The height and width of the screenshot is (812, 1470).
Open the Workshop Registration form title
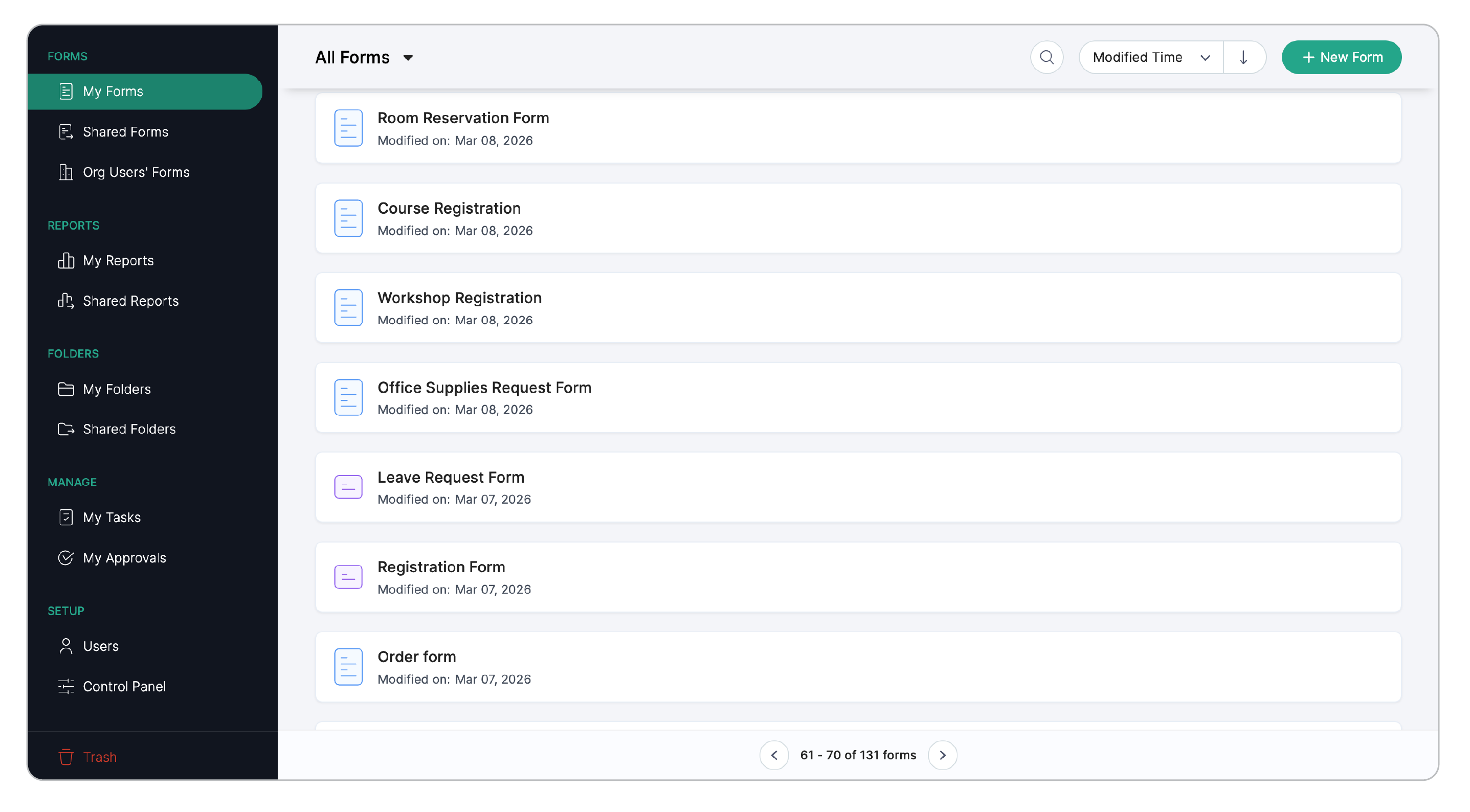click(459, 298)
